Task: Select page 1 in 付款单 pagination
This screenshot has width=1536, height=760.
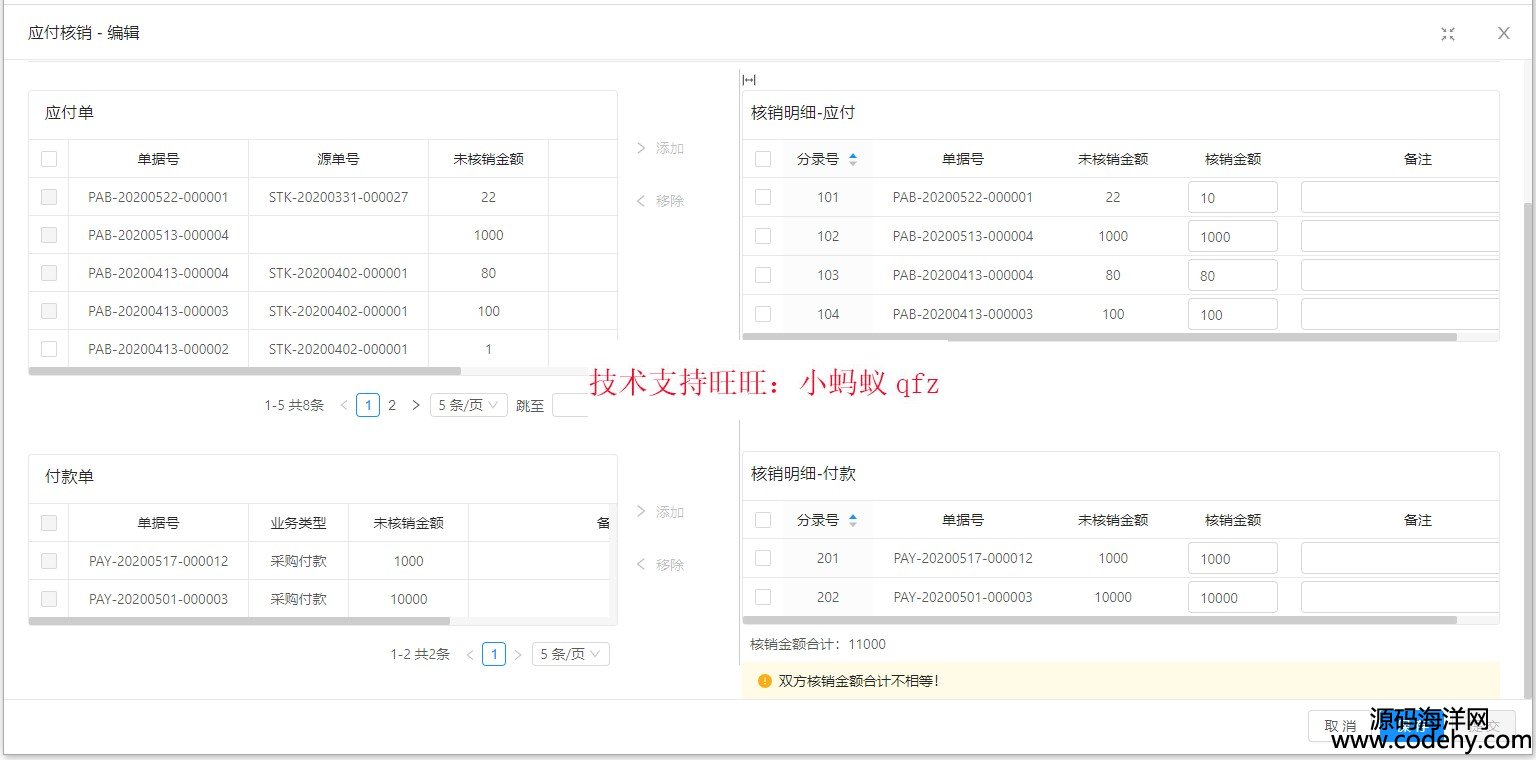Action: tap(494, 655)
